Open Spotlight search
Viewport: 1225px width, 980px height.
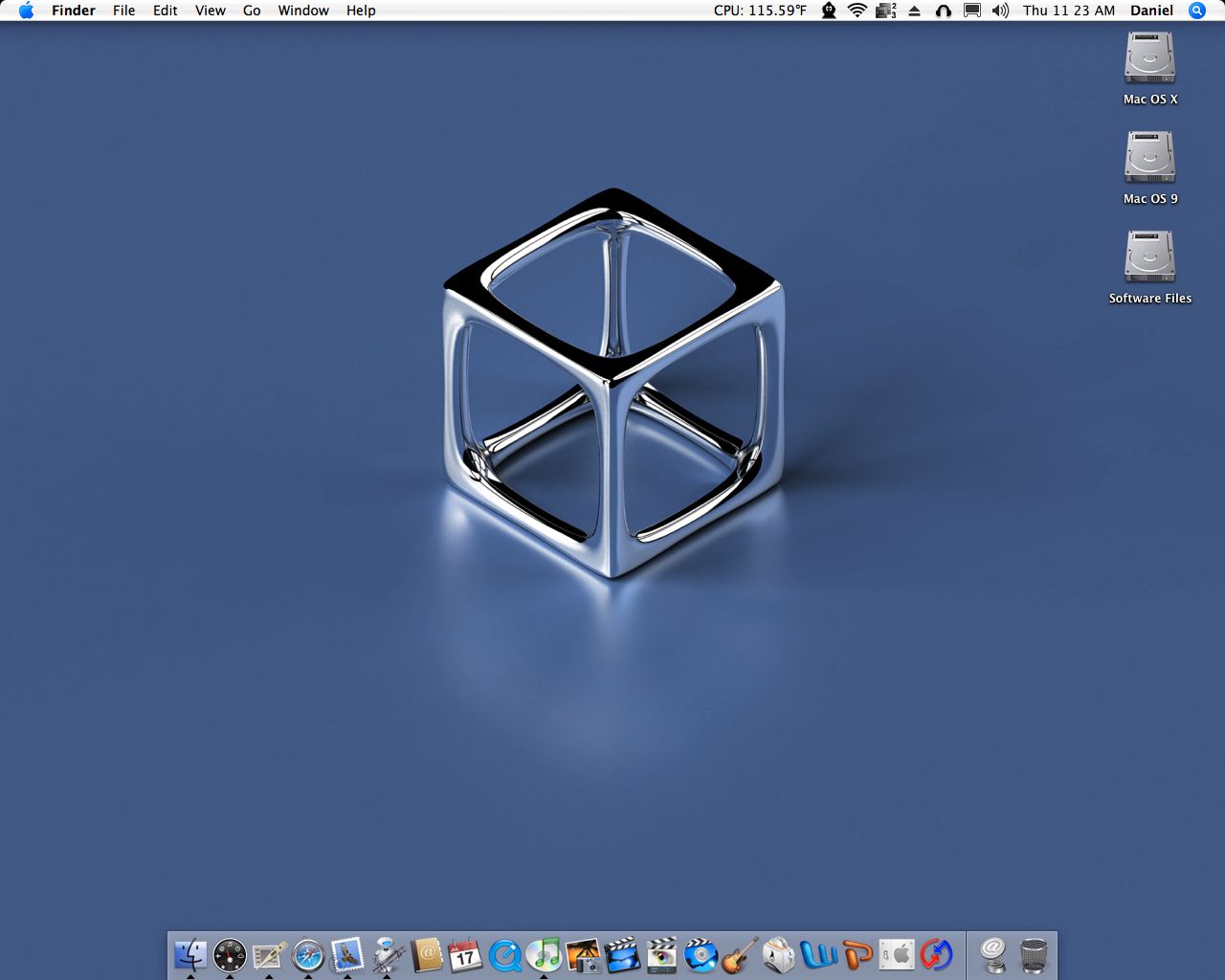pos(1197,11)
